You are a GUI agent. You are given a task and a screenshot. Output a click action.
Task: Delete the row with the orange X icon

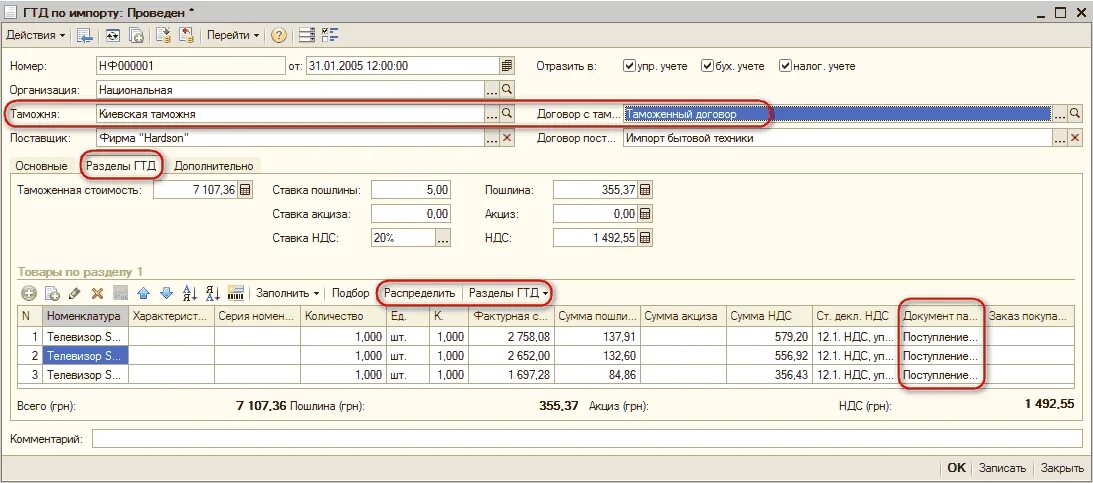click(98, 293)
